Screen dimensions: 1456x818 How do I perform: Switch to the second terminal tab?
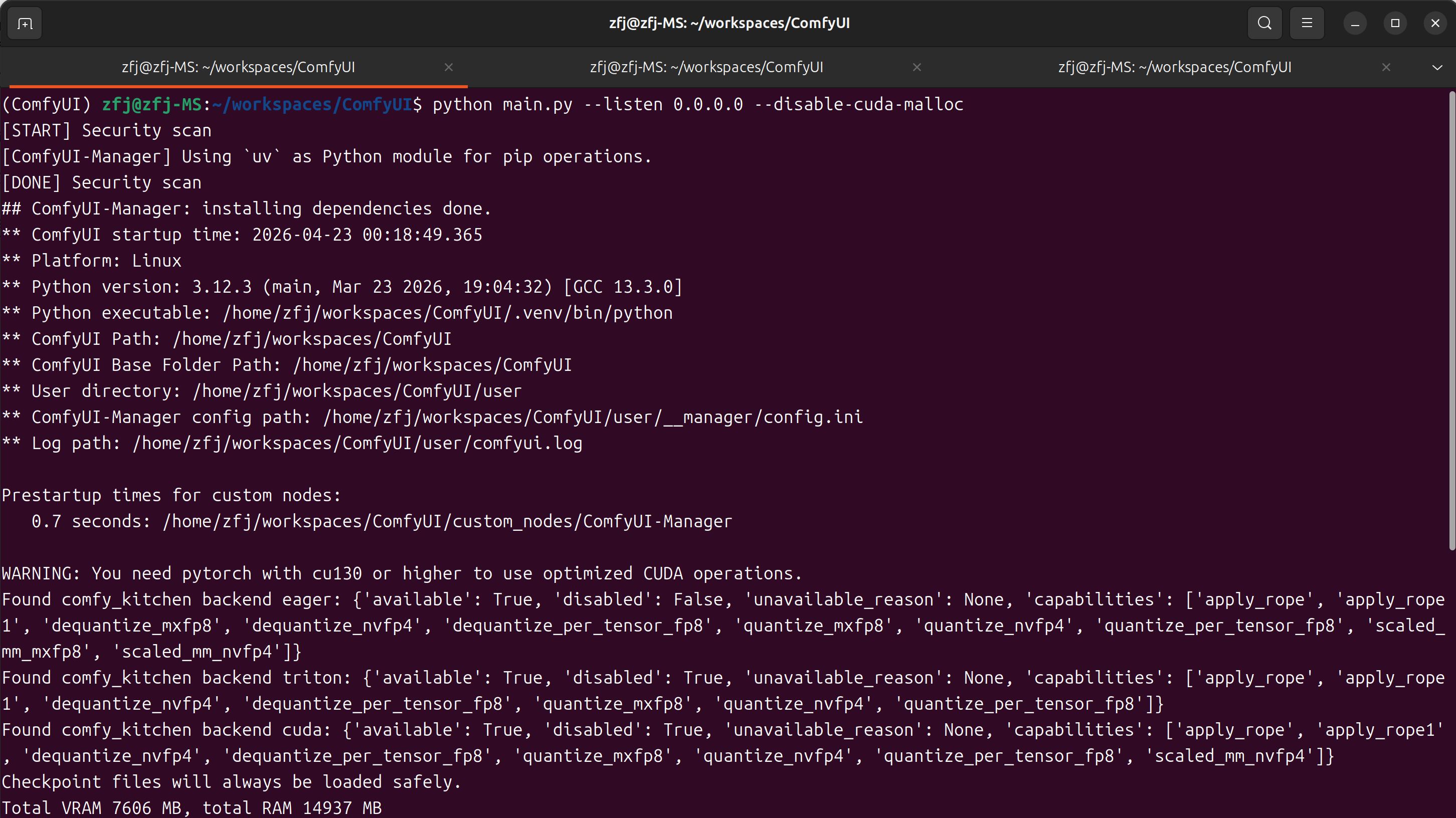[706, 67]
